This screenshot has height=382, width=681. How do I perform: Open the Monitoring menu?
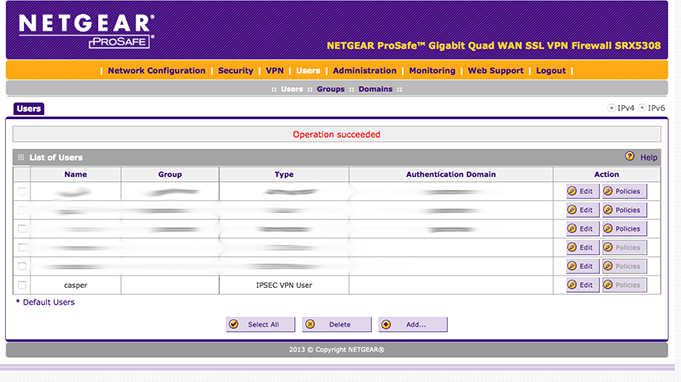[432, 70]
